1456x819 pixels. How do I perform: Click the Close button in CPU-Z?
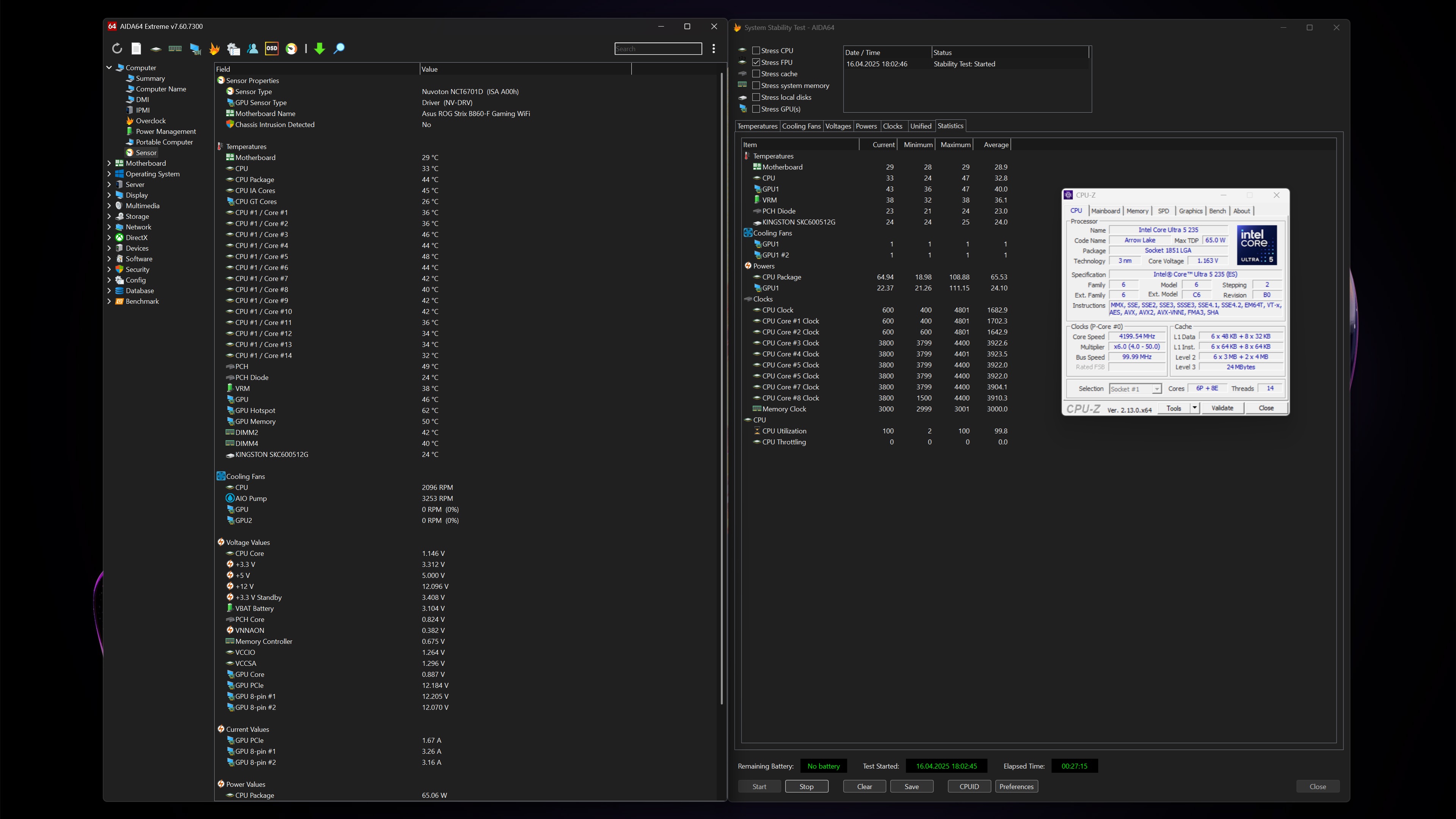click(x=1266, y=408)
